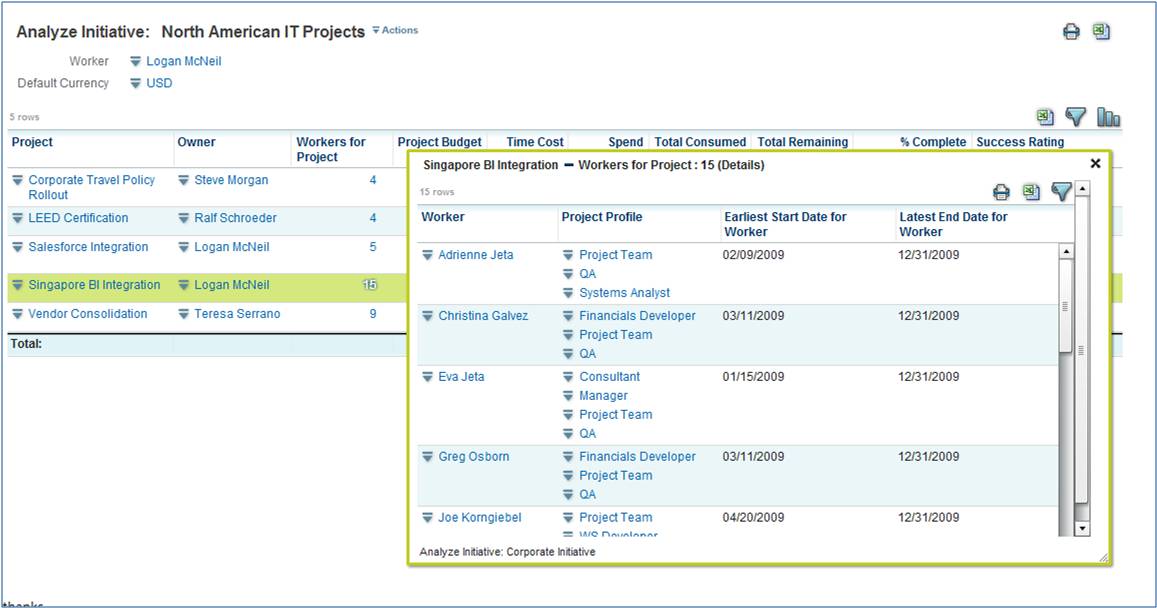Export the 5-row project table to Excel
The image size is (1157, 608).
pos(1044,117)
